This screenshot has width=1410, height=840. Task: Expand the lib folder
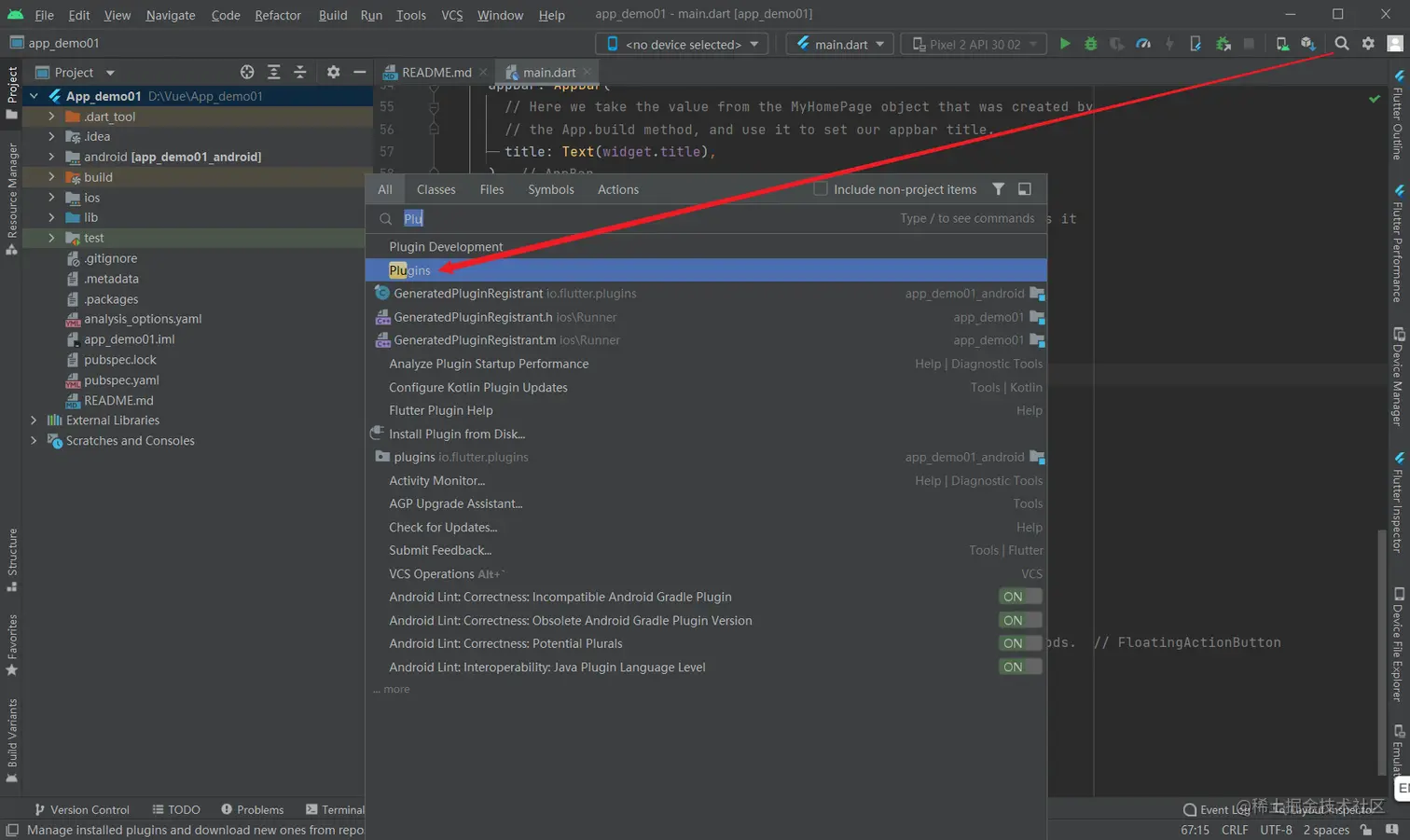[51, 217]
